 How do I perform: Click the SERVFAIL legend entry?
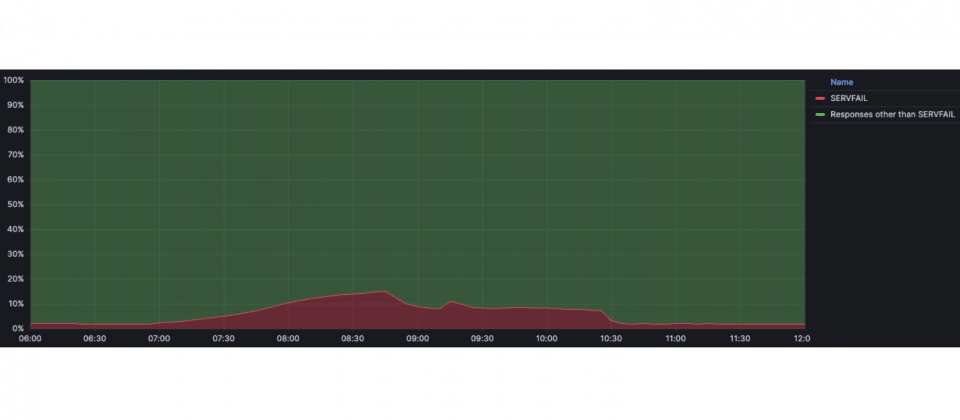click(x=849, y=98)
